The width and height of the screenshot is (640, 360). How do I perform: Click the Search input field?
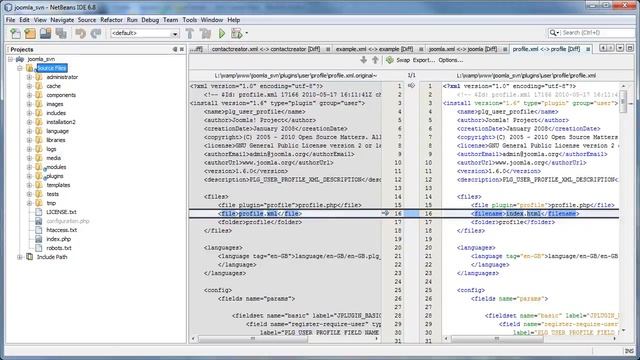pos(598,33)
